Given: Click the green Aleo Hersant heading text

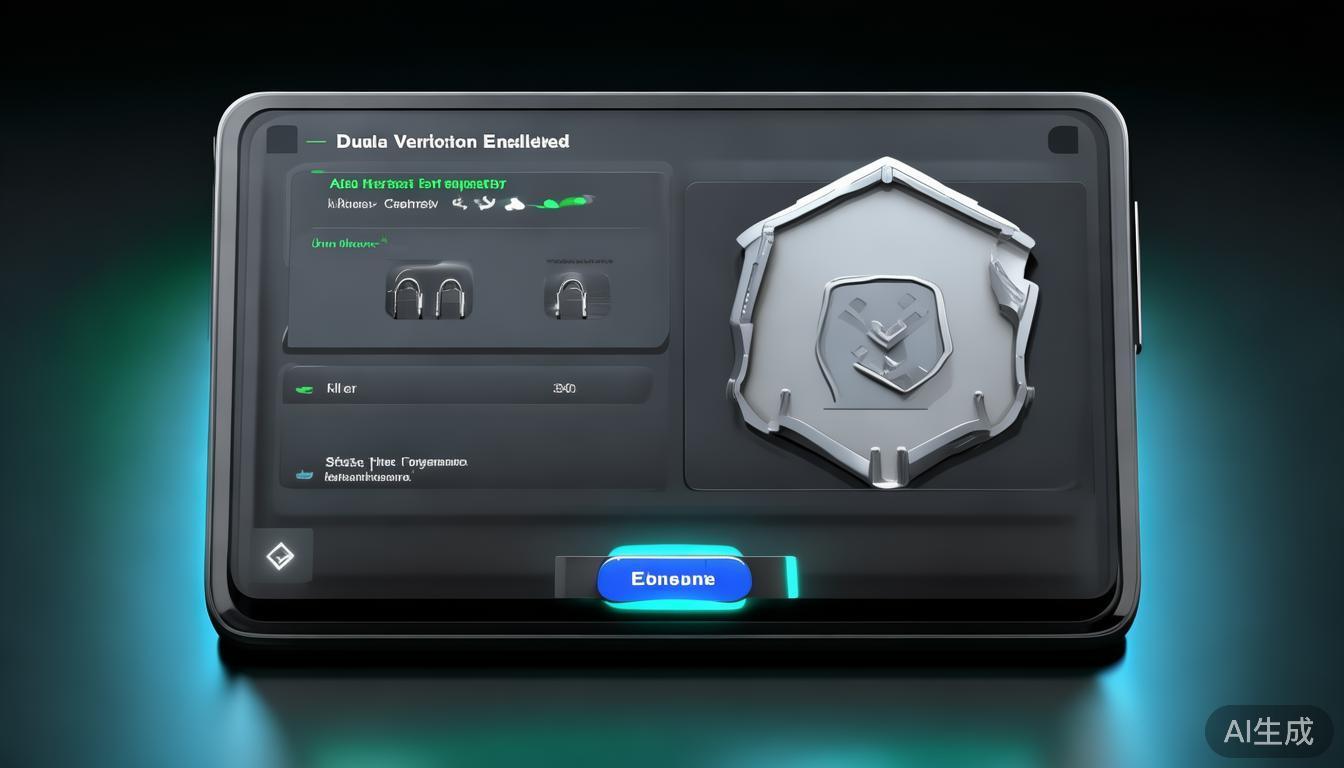Looking at the screenshot, I should 417,184.
